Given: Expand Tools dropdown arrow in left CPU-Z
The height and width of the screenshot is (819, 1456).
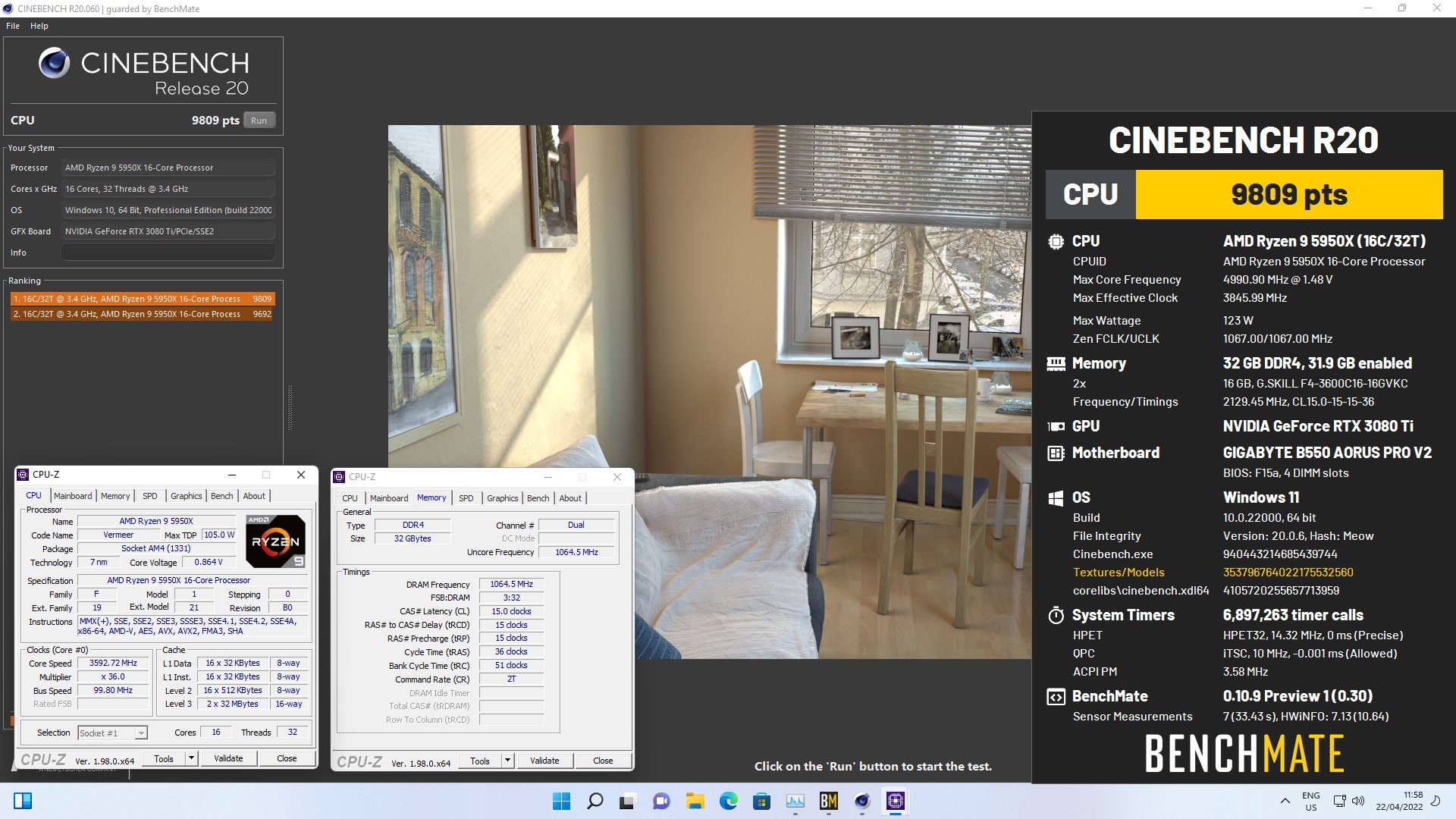Looking at the screenshot, I should pyautogui.click(x=192, y=758).
